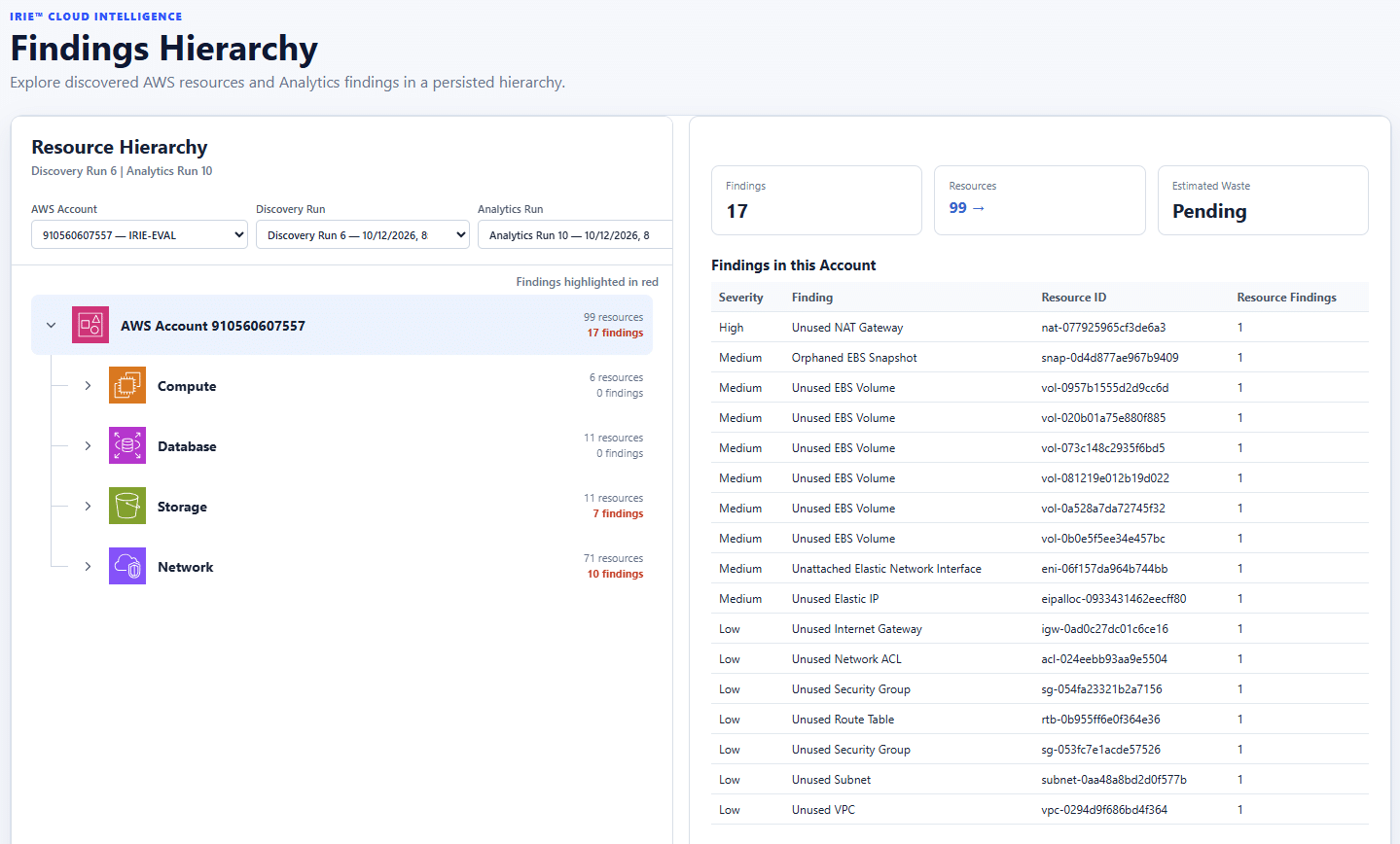Select the Unused NAT Gateway finding

(x=1039, y=328)
